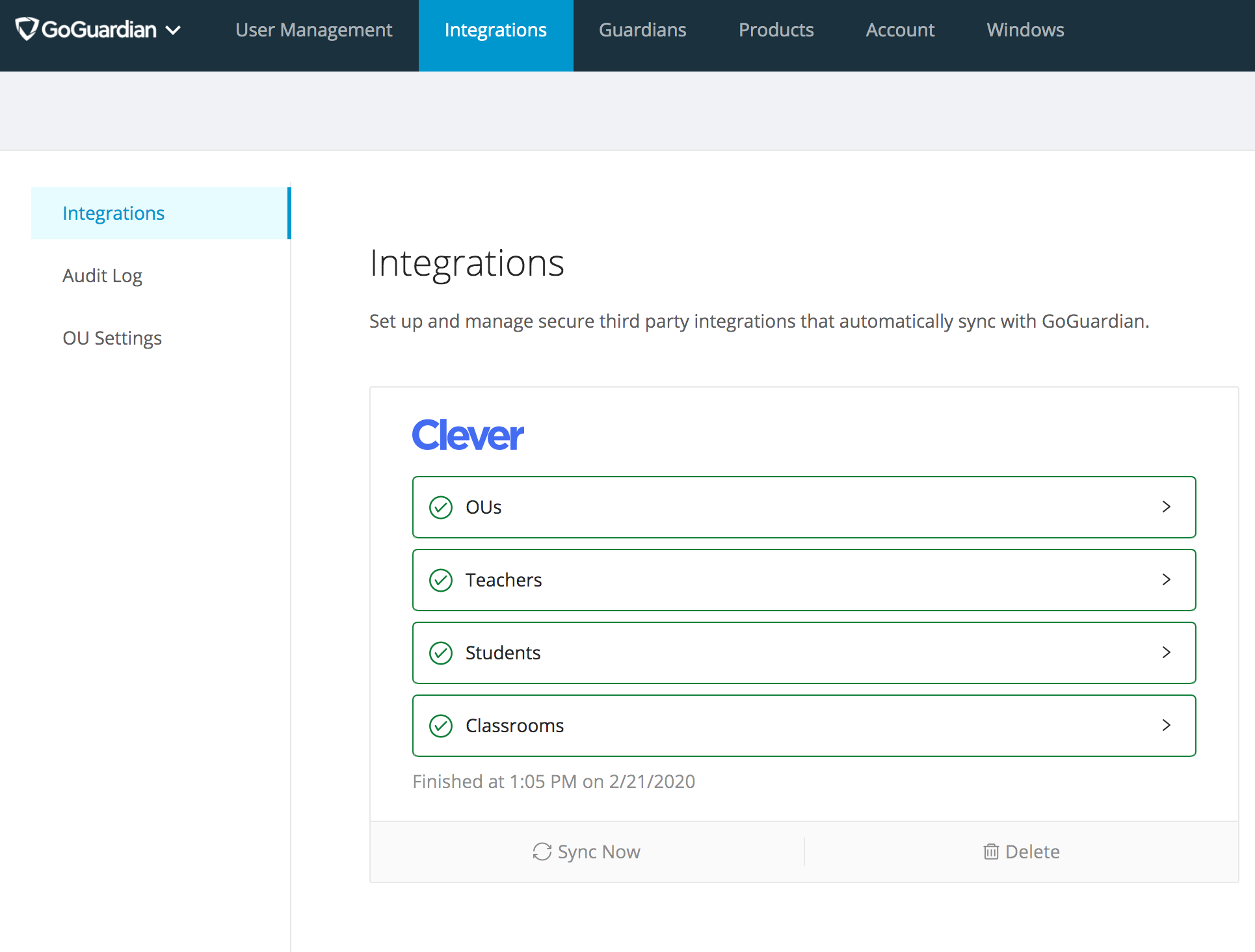Select Audit Log in the sidebar
Image resolution: width=1255 pixels, height=952 pixels.
[x=102, y=275]
